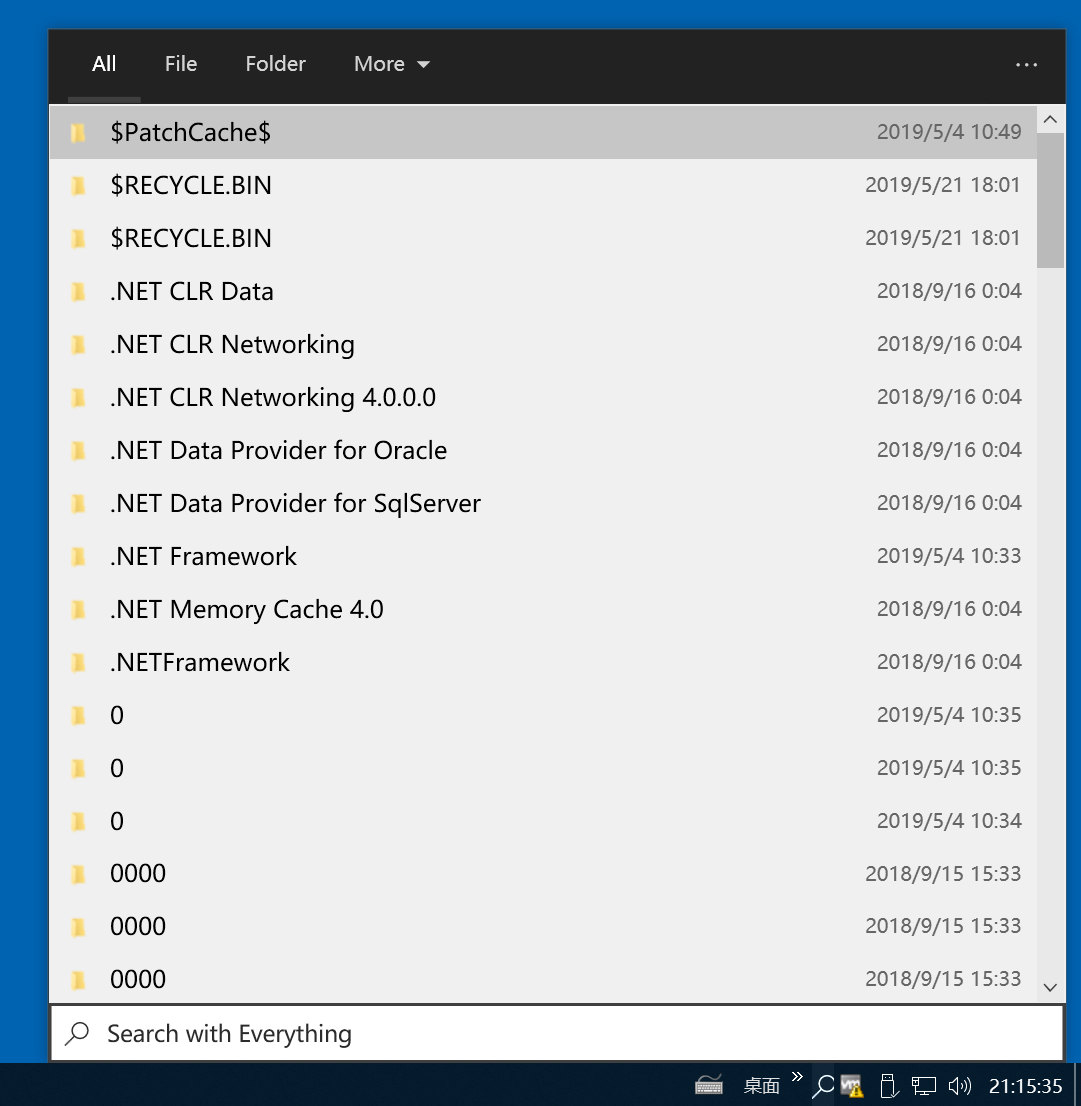
Task: Switch to the Folder filter tab
Action: [275, 64]
